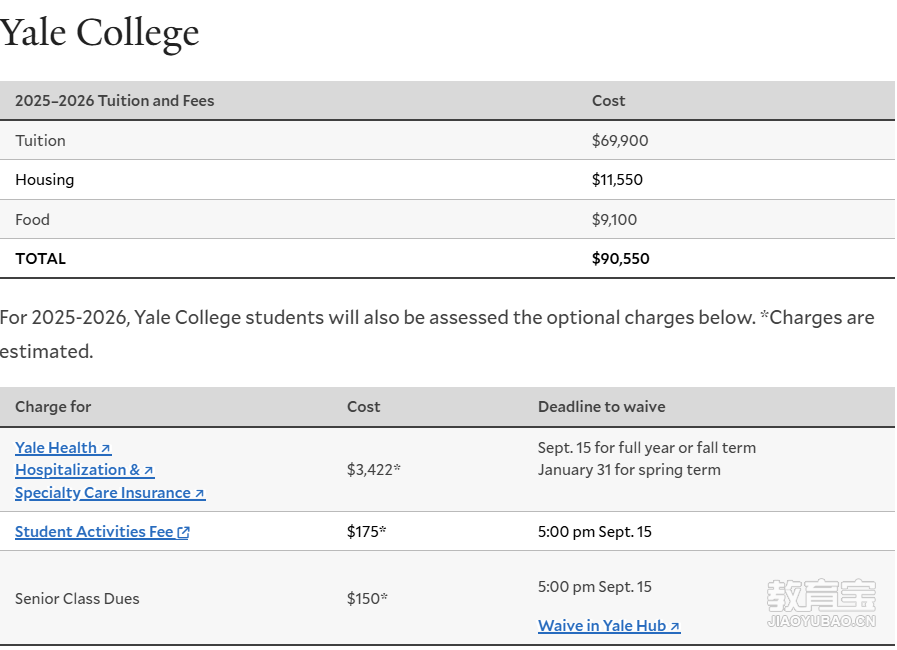Image resolution: width=897 pixels, height=650 pixels.
Task: Select the Tuition amount $69,900
Action: pos(620,141)
